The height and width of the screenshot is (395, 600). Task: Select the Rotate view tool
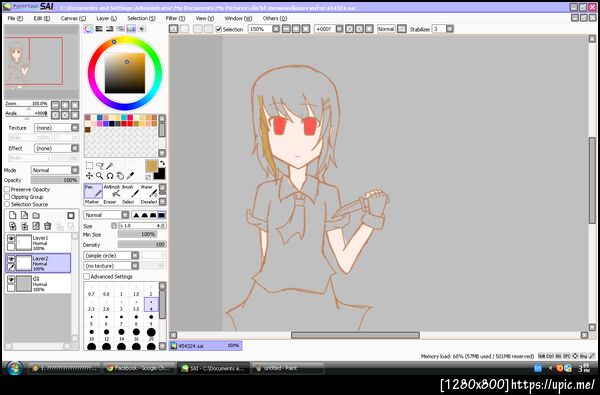(110, 176)
